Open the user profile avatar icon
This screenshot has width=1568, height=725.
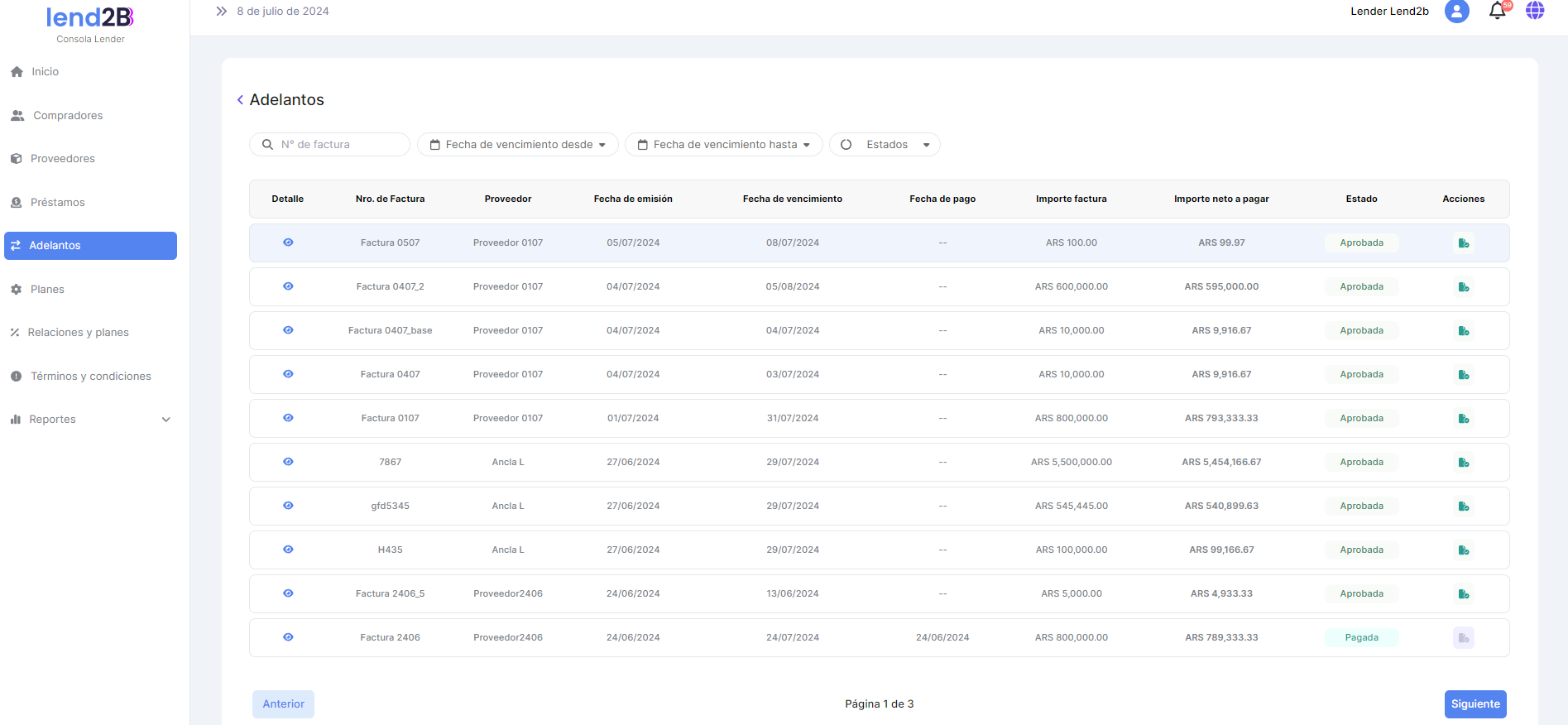(1456, 11)
